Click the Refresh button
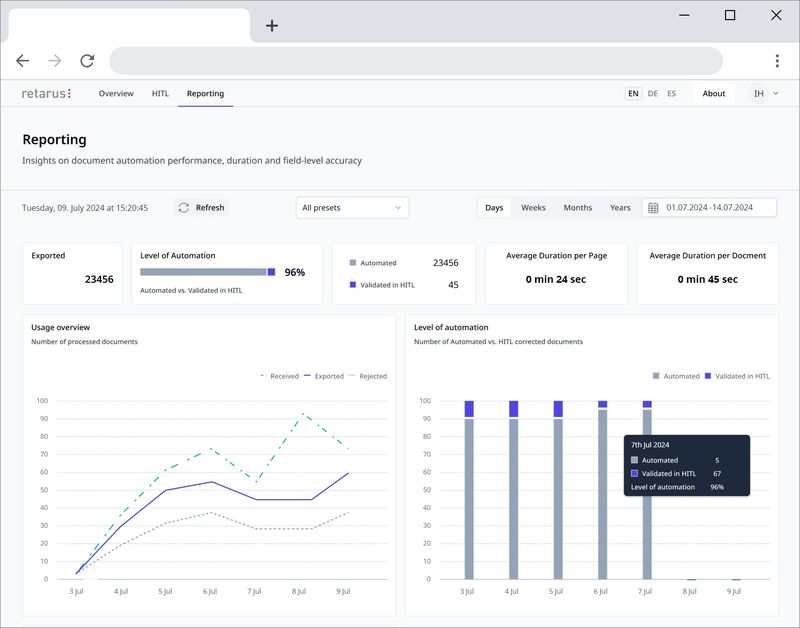 (x=202, y=208)
